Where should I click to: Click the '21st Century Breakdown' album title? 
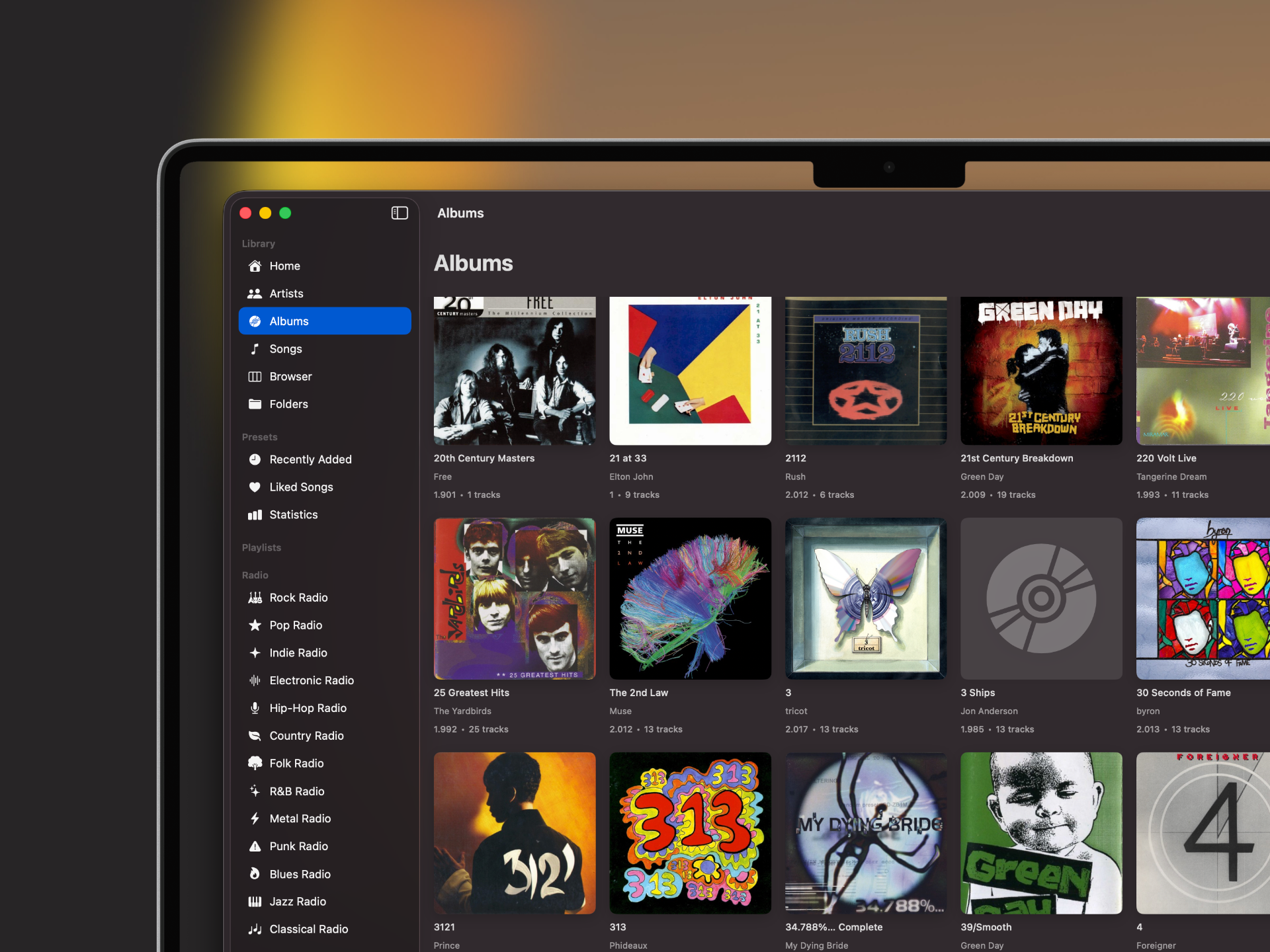click(x=1017, y=458)
